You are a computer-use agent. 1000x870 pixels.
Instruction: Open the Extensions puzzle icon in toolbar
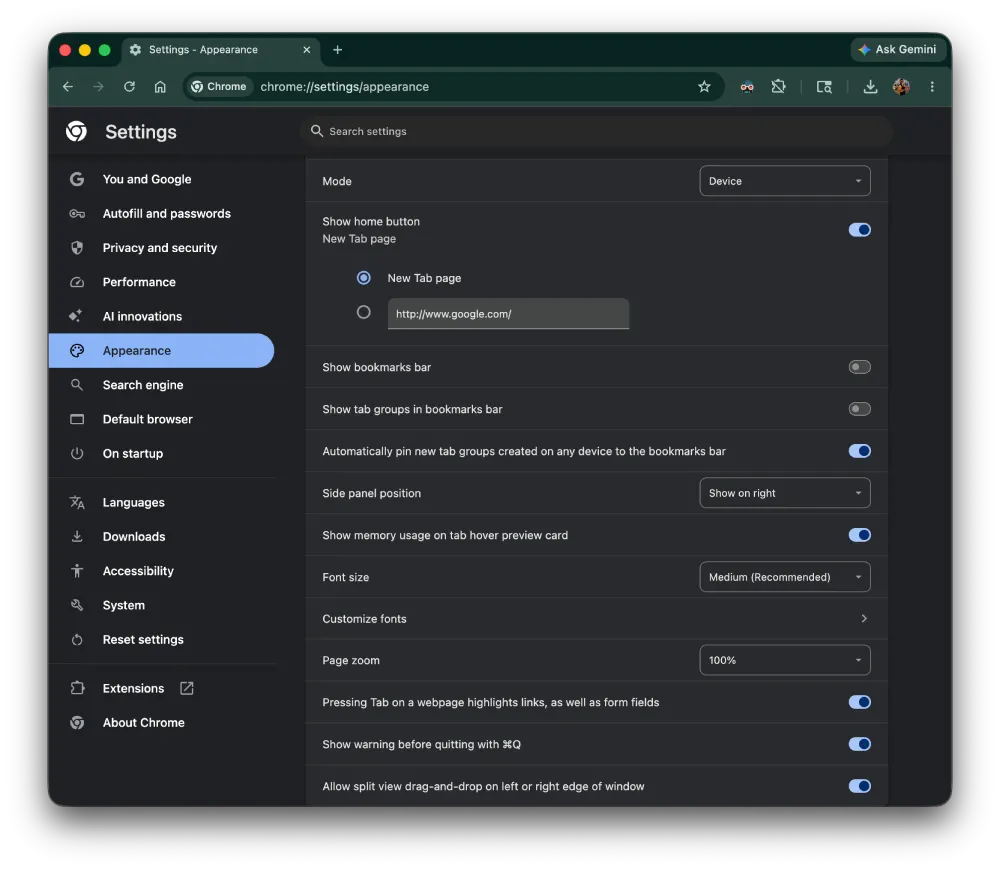(x=779, y=87)
